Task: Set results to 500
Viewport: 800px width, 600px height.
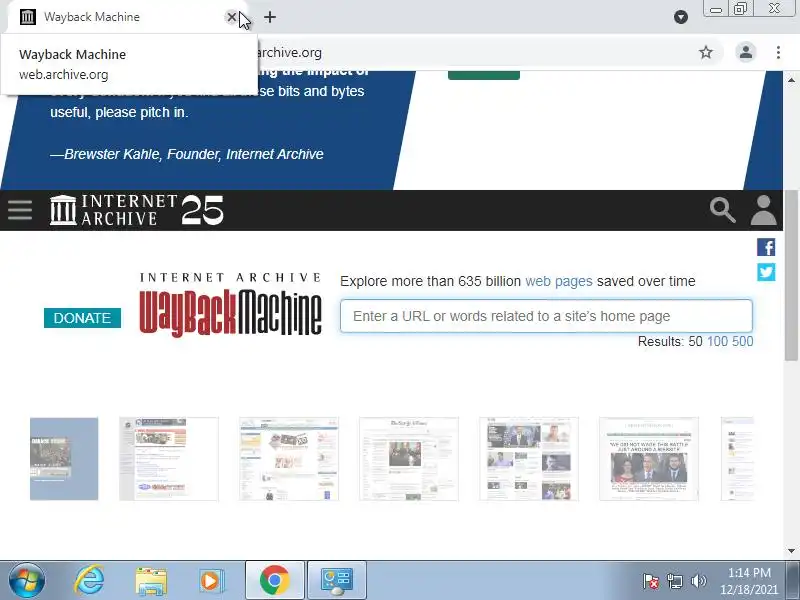Action: point(742,341)
